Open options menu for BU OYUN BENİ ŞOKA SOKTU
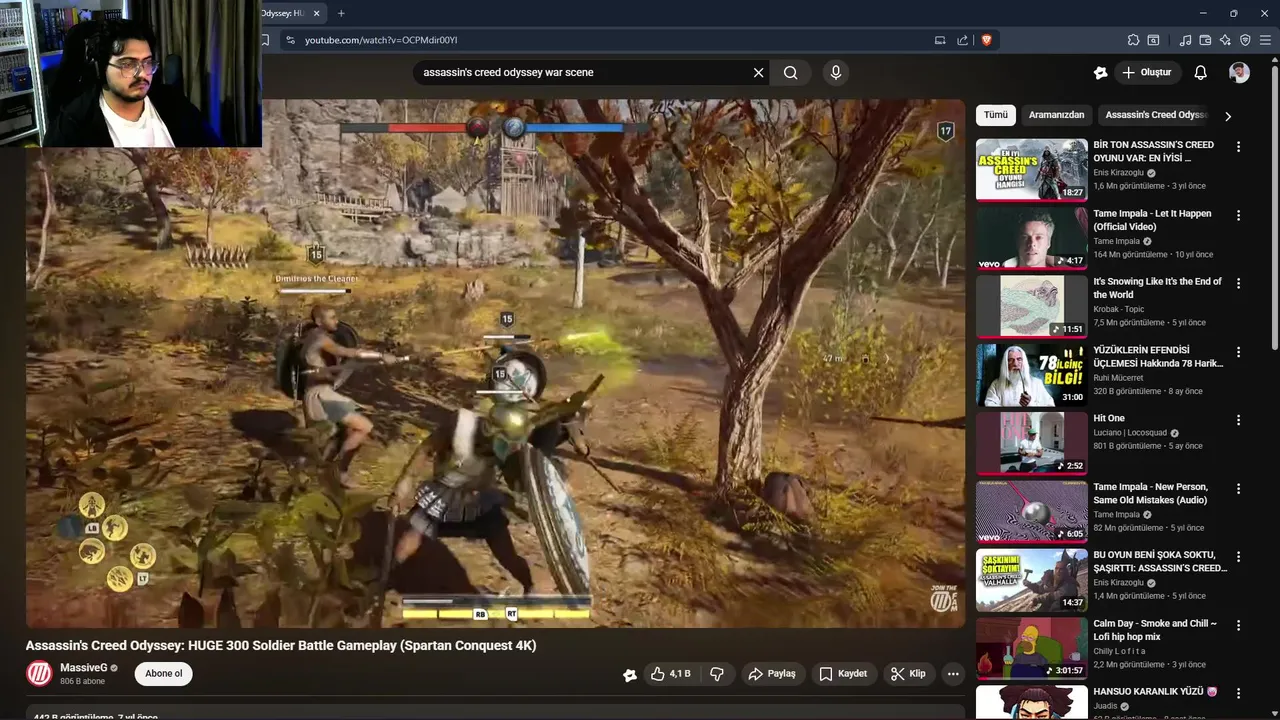Viewport: 1280px width, 720px height. (x=1238, y=557)
